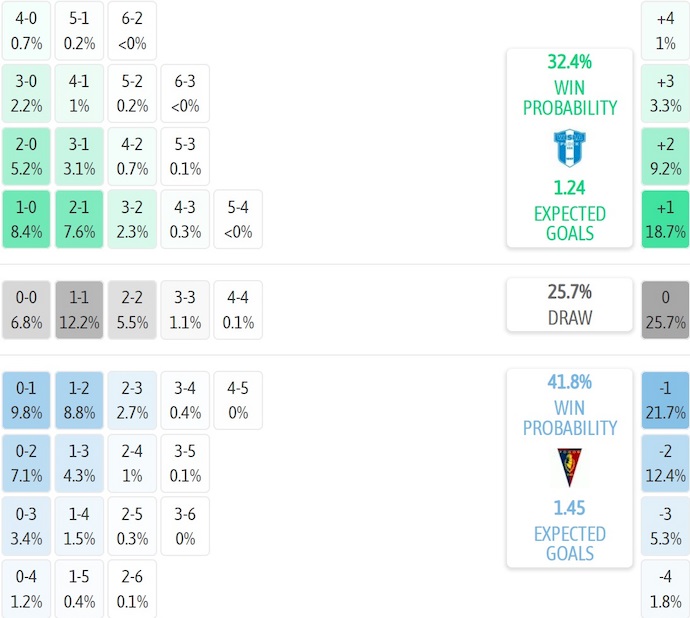This screenshot has height=618, width=690.
Task: Choose the 2-1 scoreline at 7.6%
Action: click(79, 219)
